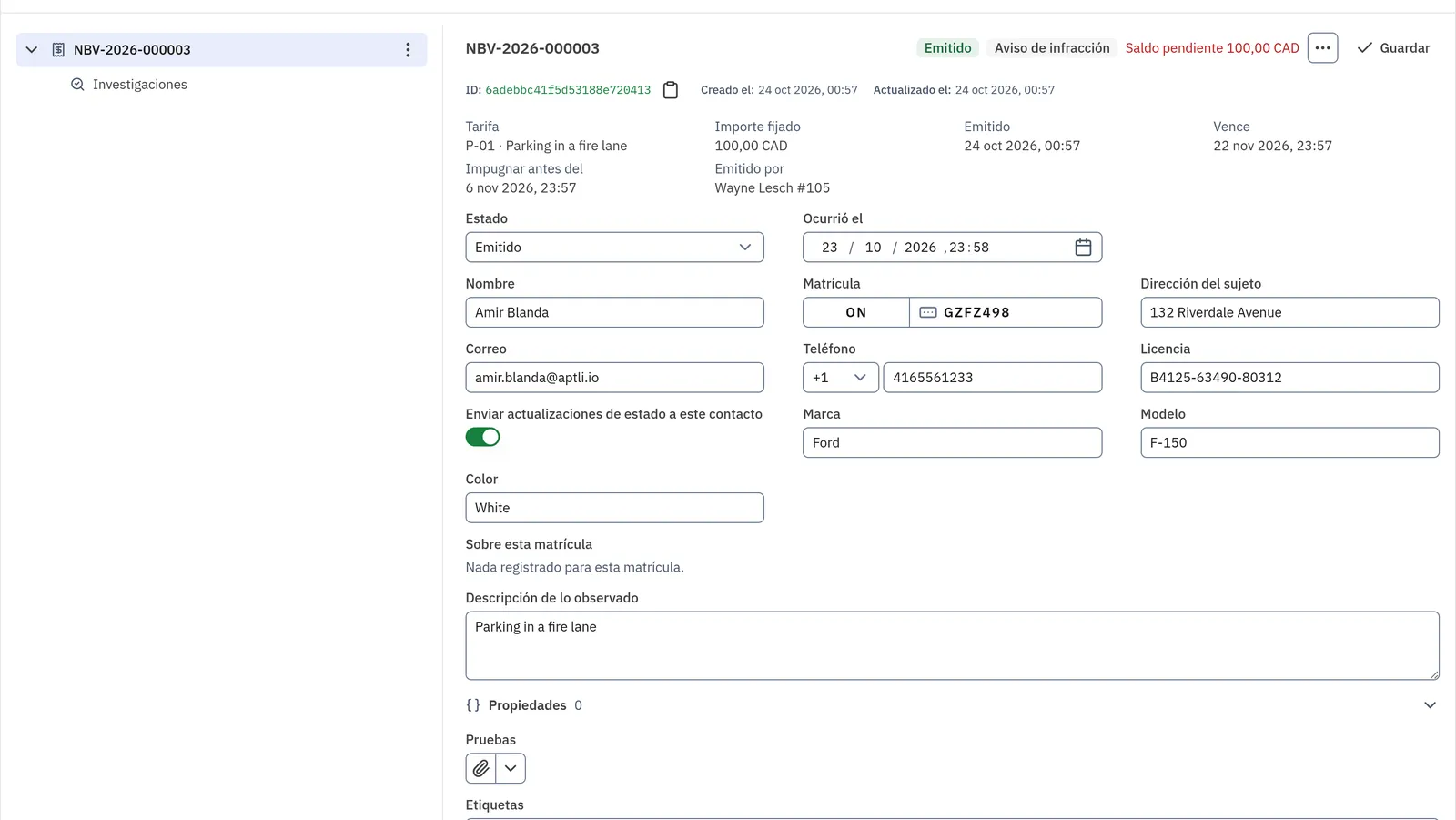Click the Descripción de lo observado textarea
This screenshot has height=820, width=1456.
coord(952,645)
